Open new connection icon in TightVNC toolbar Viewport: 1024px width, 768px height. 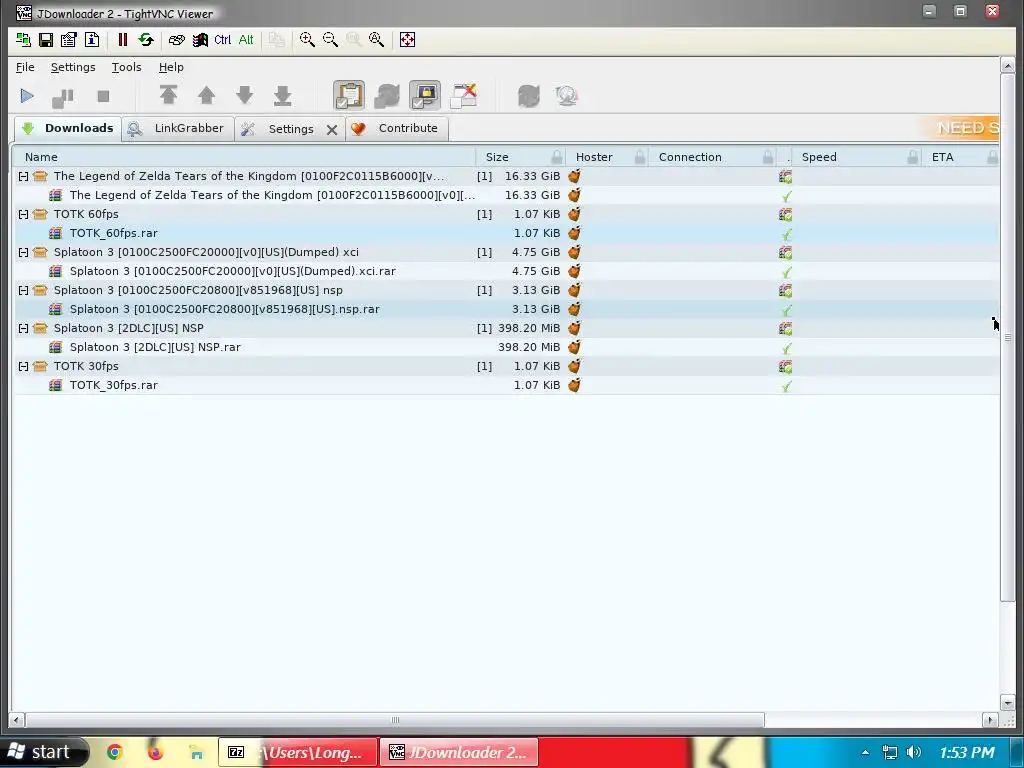[24, 40]
